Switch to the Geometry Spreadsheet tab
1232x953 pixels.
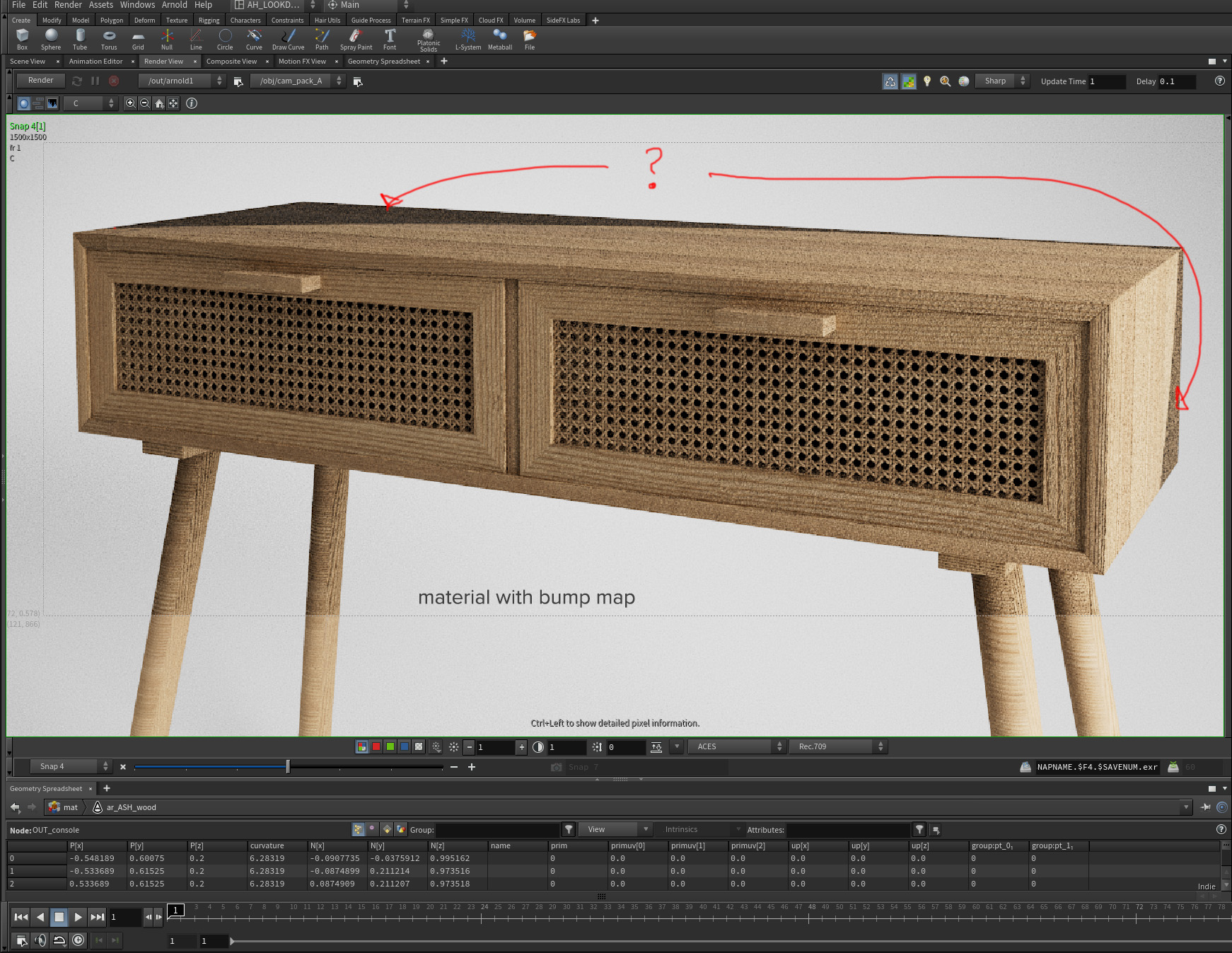[384, 61]
